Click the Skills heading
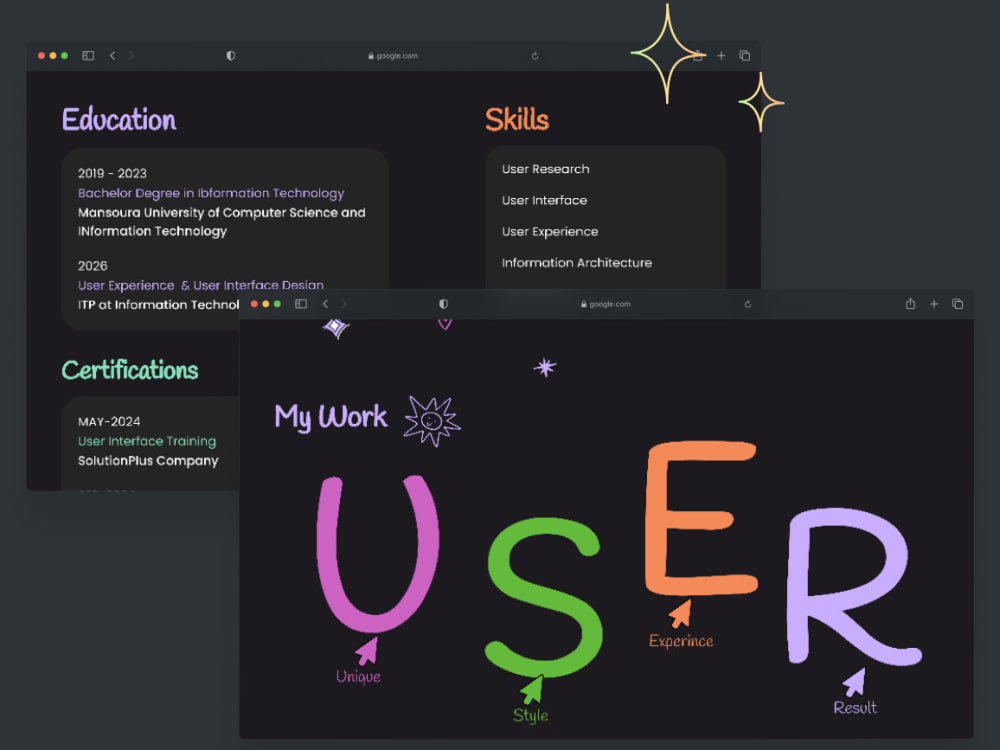1000x750 pixels. (x=517, y=119)
